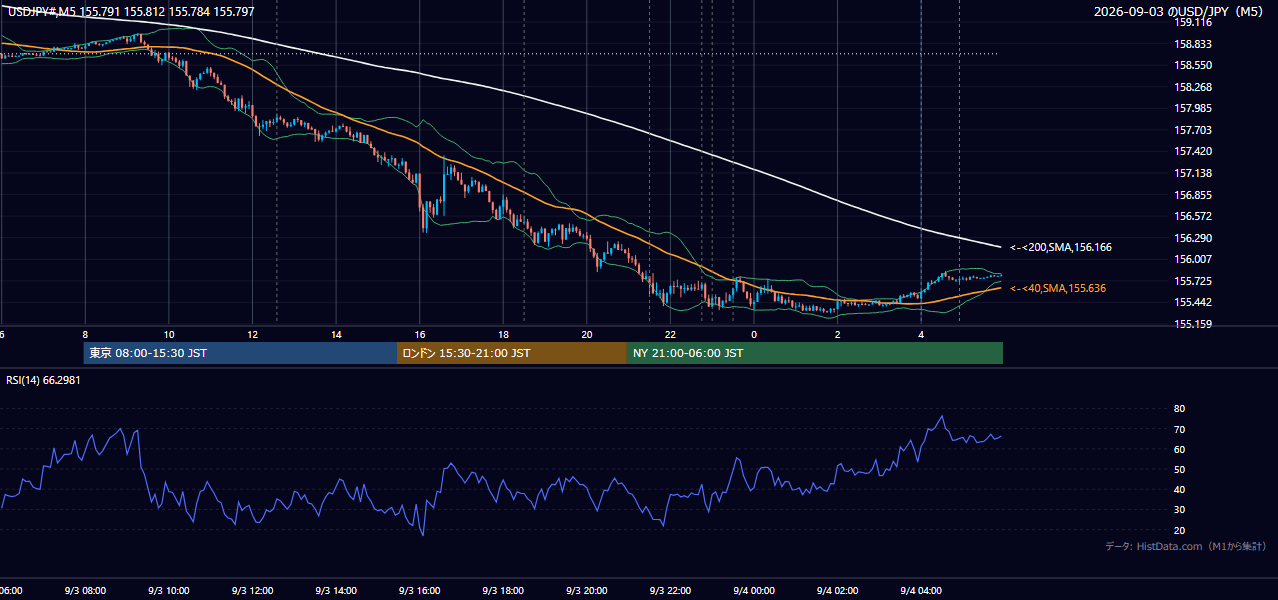Click hour label 8 under the price chart
The width and height of the screenshot is (1278, 600).
point(85,334)
